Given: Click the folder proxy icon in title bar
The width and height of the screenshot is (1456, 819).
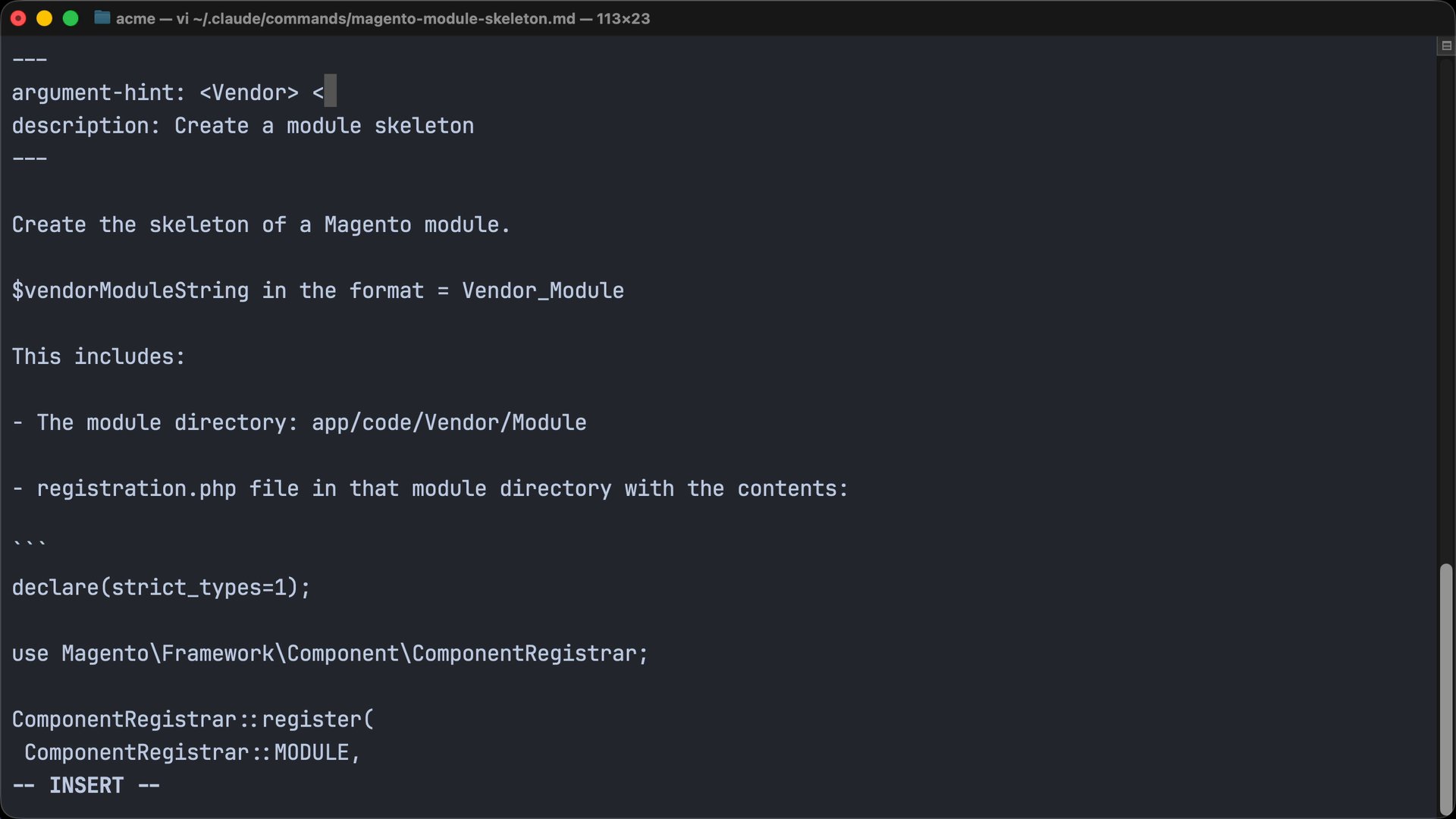Looking at the screenshot, I should [102, 18].
